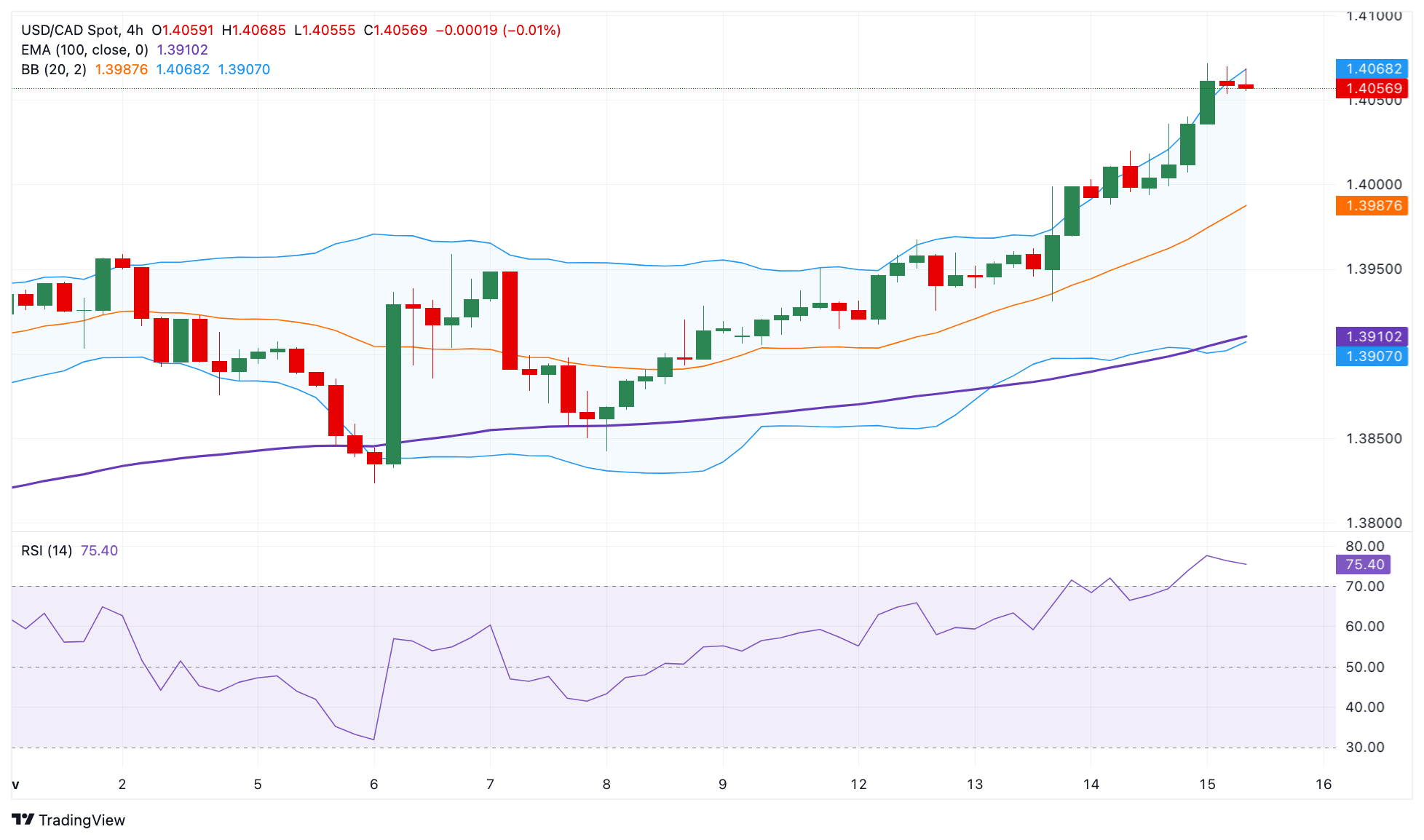Click the blue 1.40682 upper band tag

pyautogui.click(x=1372, y=68)
